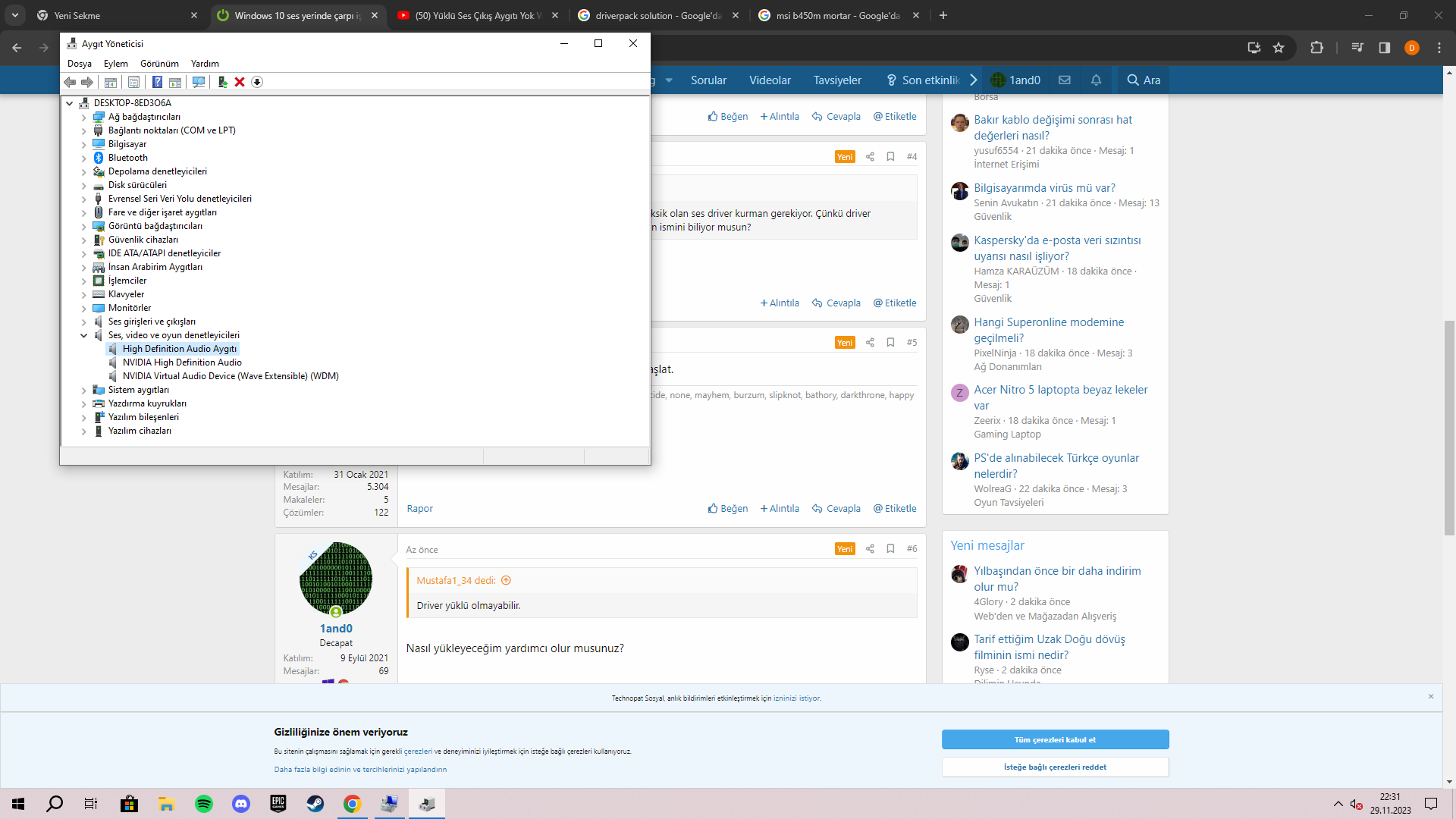The image size is (1456, 819).
Task: Expand the Bluetooth tree node
Action: tap(84, 158)
